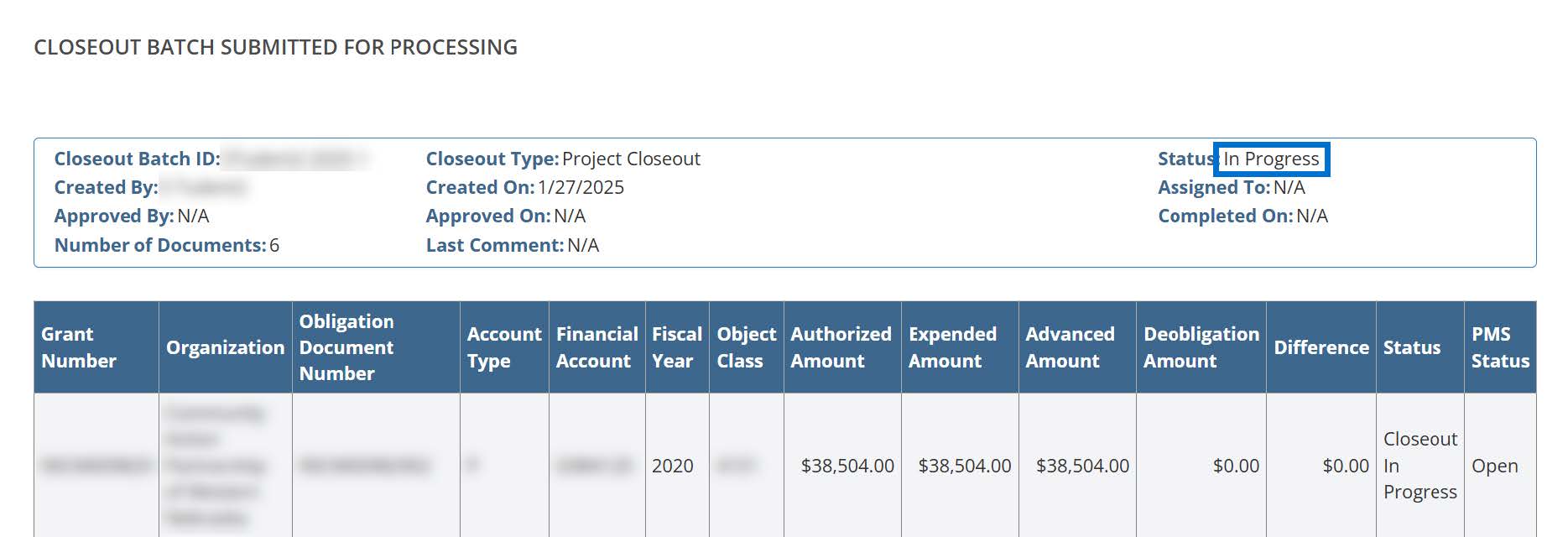The width and height of the screenshot is (1568, 537).
Task: Click the fiscal year 2020 cell
Action: pos(673,466)
